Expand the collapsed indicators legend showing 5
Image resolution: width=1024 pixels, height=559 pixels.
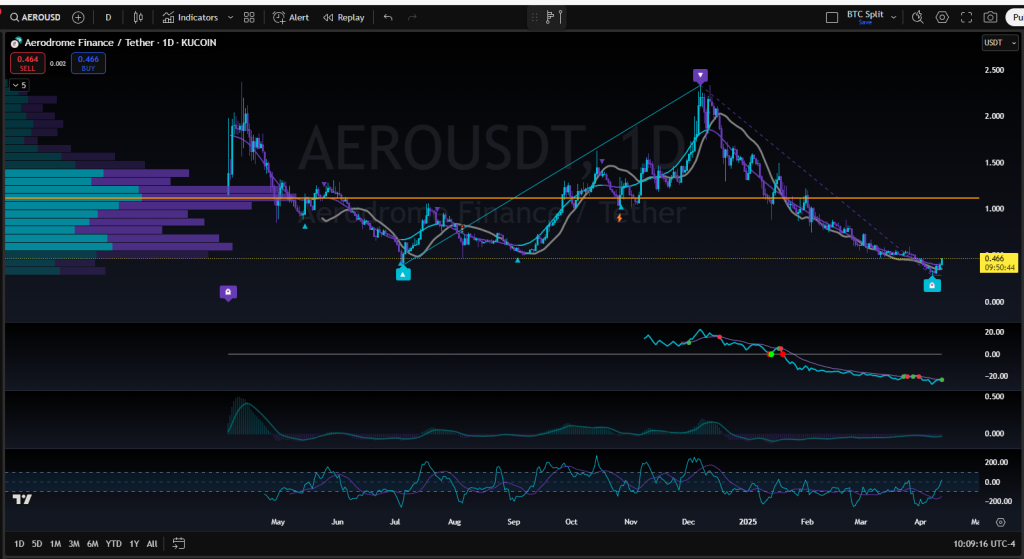pos(19,85)
